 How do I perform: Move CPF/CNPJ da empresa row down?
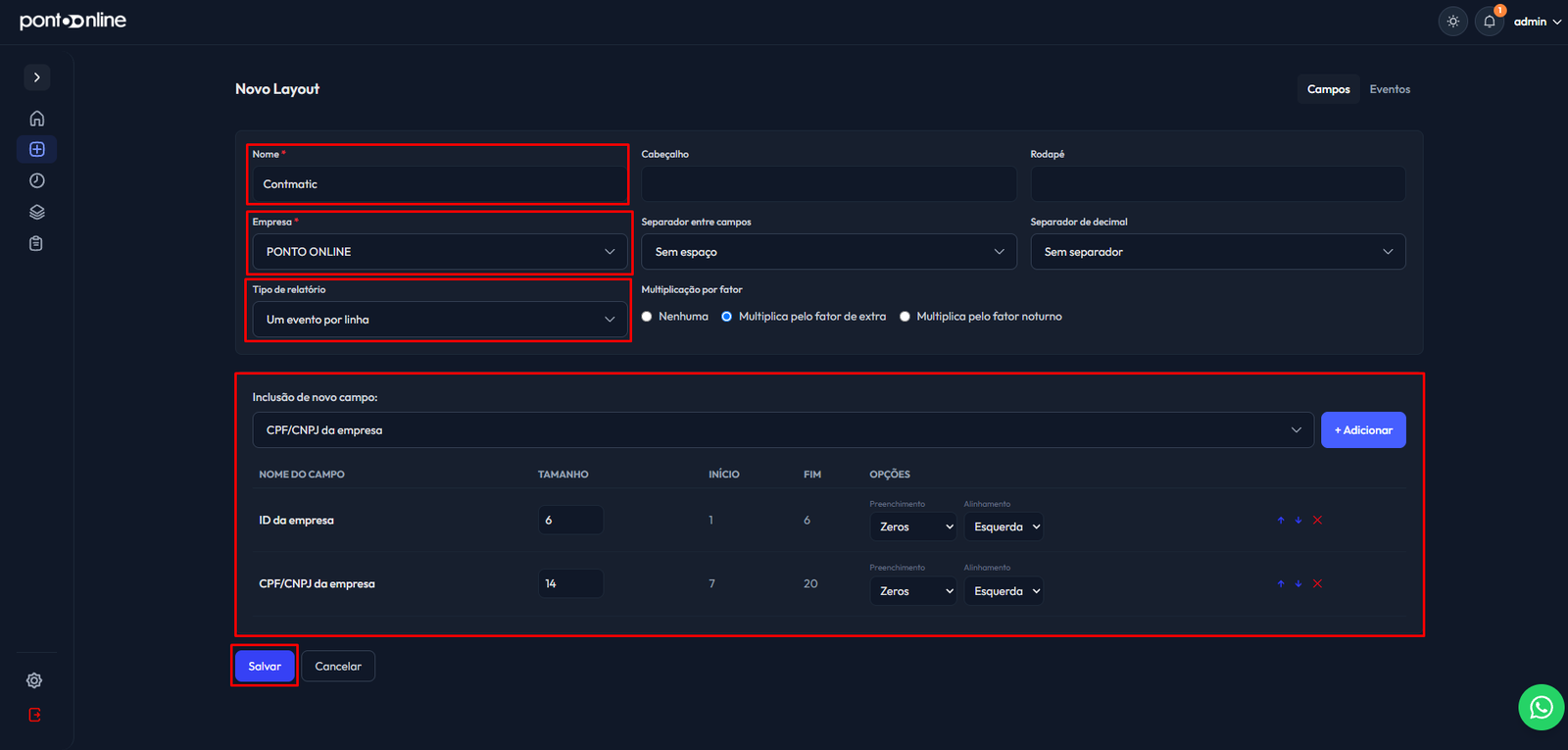(1298, 584)
